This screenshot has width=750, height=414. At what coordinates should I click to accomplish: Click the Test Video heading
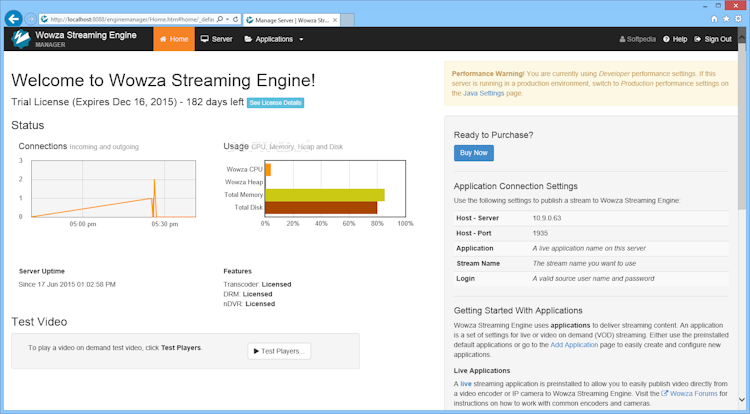(39, 322)
